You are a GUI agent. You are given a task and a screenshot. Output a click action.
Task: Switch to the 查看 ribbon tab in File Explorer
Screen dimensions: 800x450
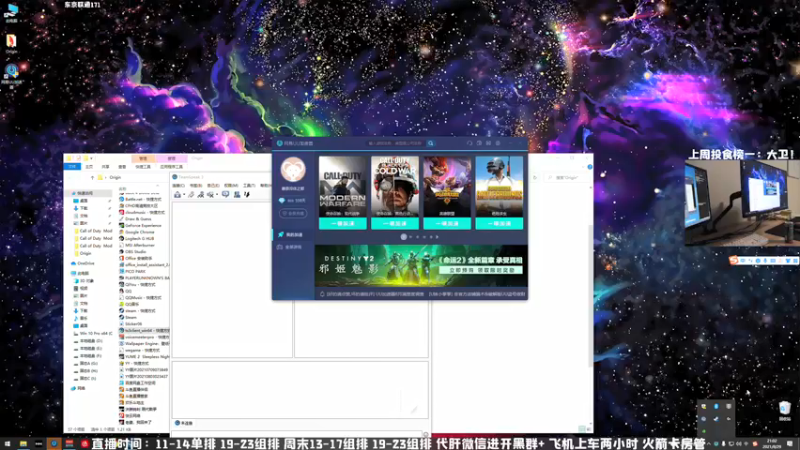(x=122, y=167)
